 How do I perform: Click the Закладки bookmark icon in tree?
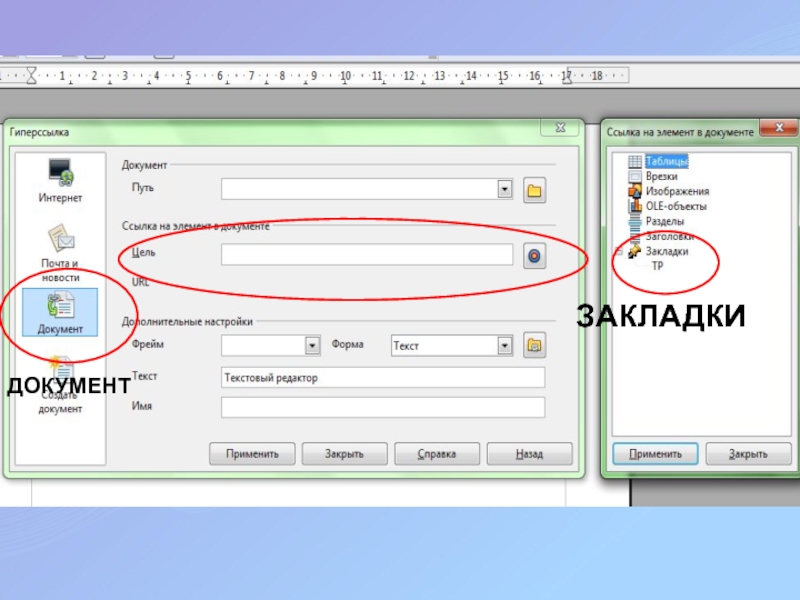point(635,251)
